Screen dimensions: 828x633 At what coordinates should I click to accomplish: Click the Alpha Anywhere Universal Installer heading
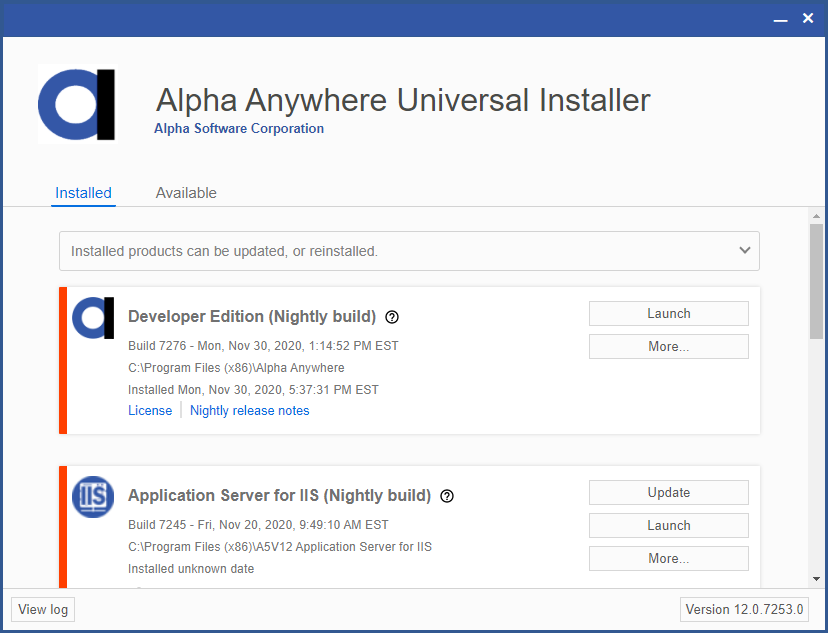[403, 100]
